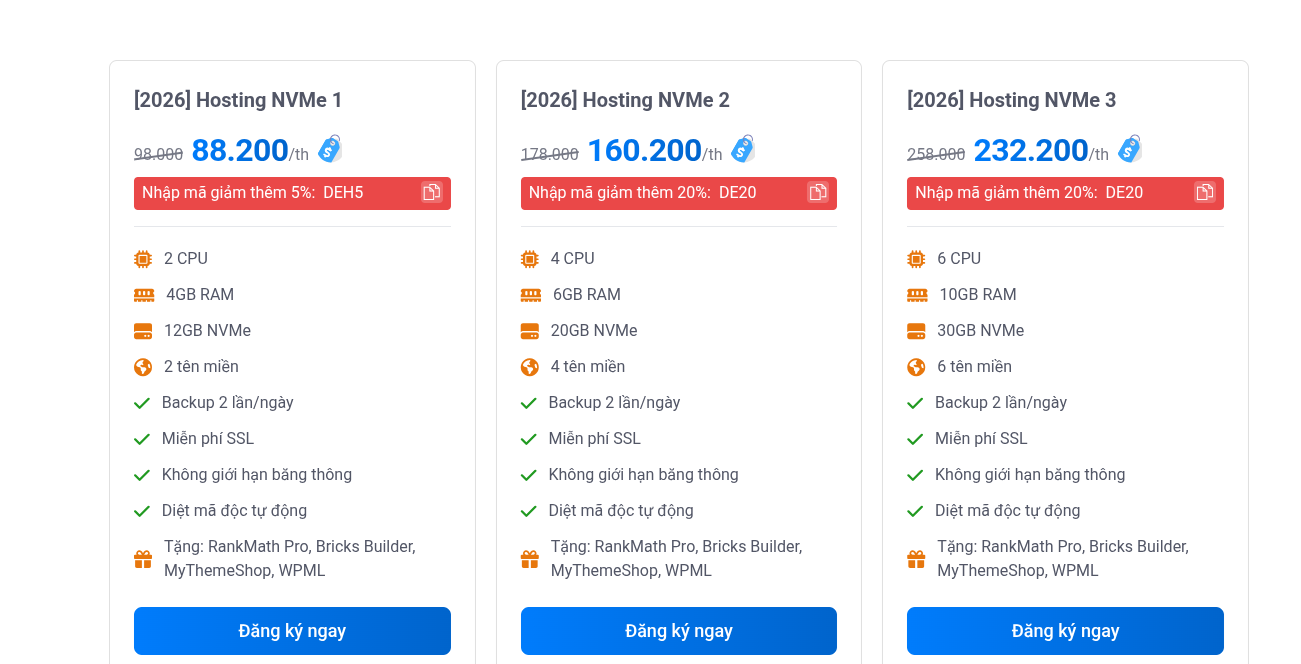Click the discount tag icon next to 232.200
Viewport: 1301px width, 664px height.
[x=1130, y=148]
